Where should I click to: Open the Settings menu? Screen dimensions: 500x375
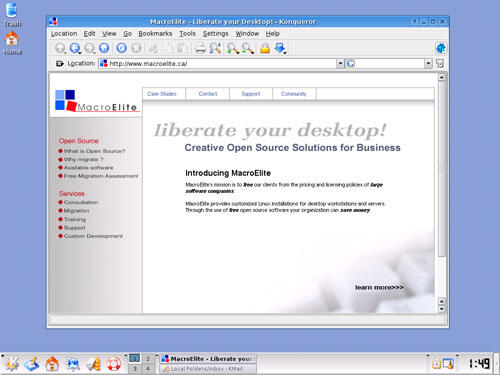coord(215,34)
